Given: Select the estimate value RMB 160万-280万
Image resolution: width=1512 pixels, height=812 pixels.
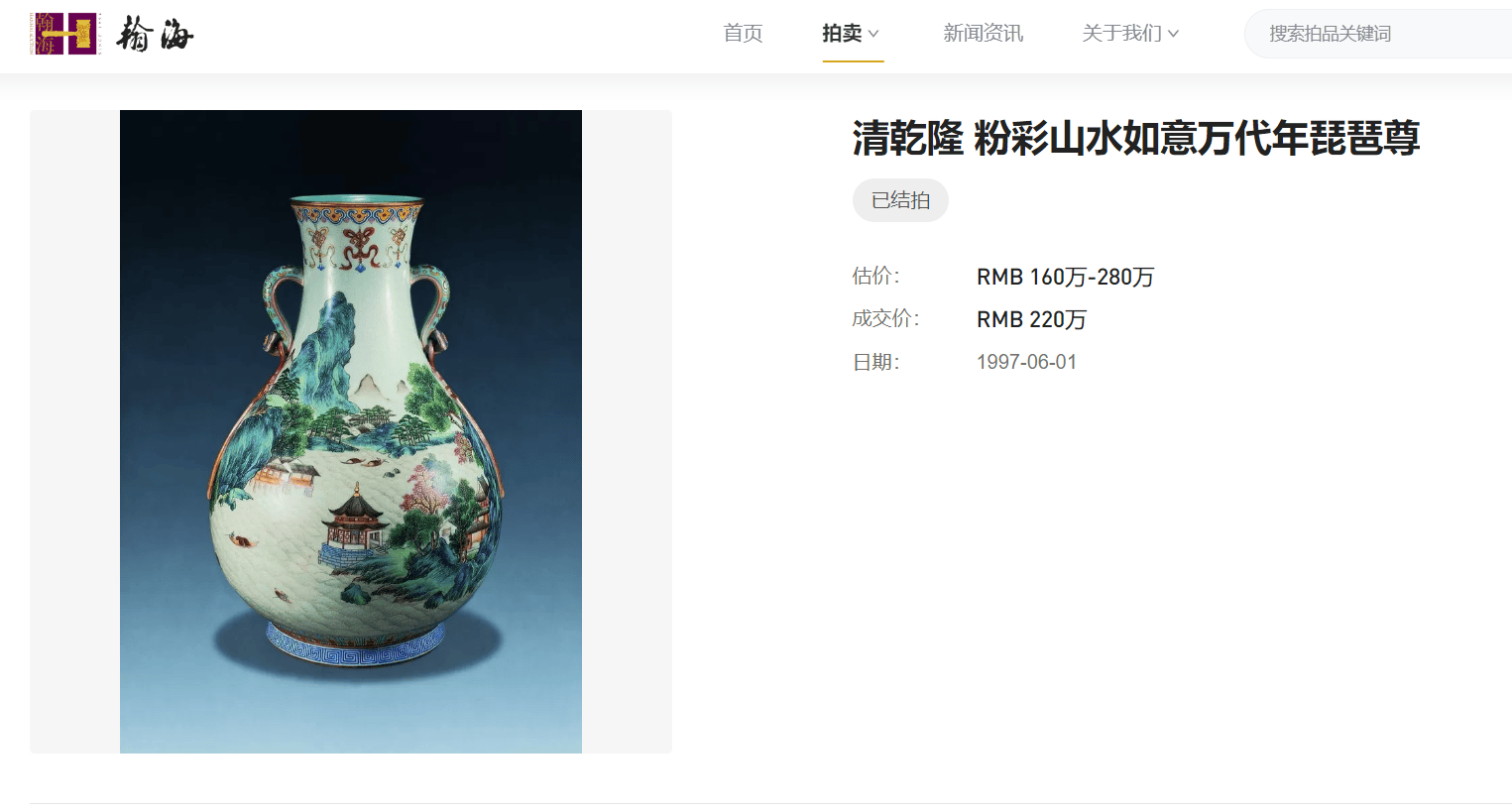Looking at the screenshot, I should point(1065,277).
